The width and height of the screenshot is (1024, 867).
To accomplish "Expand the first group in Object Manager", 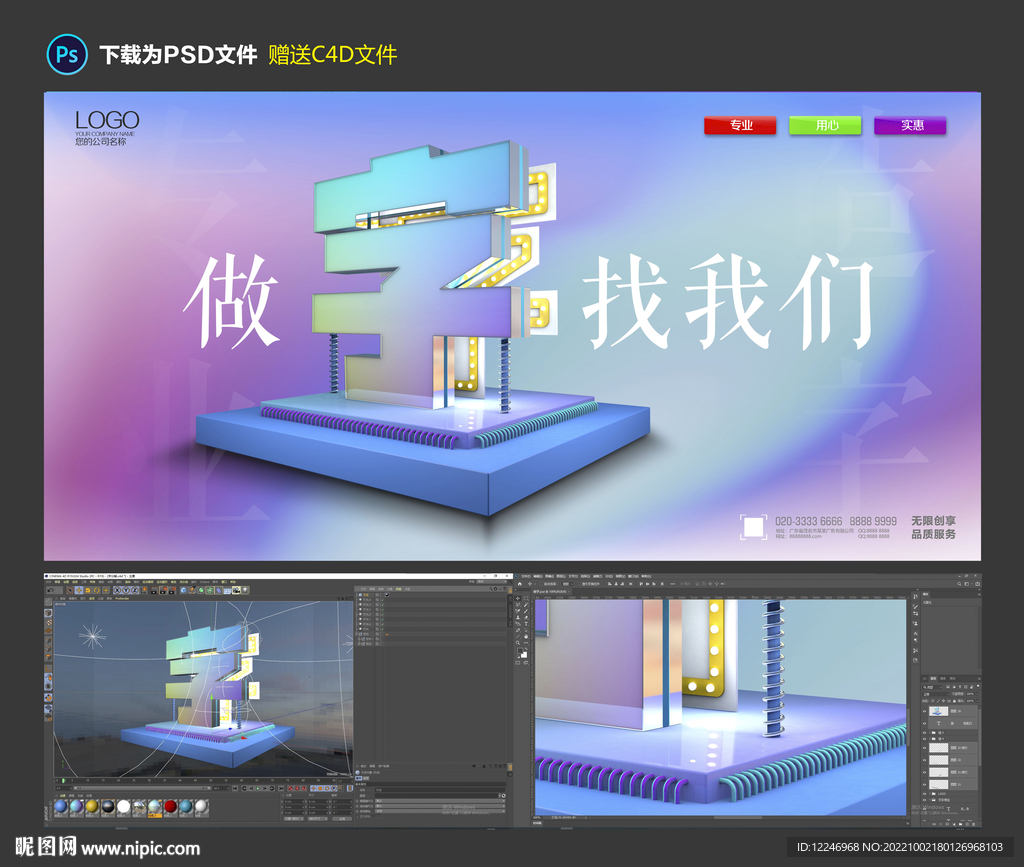I will 357,634.
